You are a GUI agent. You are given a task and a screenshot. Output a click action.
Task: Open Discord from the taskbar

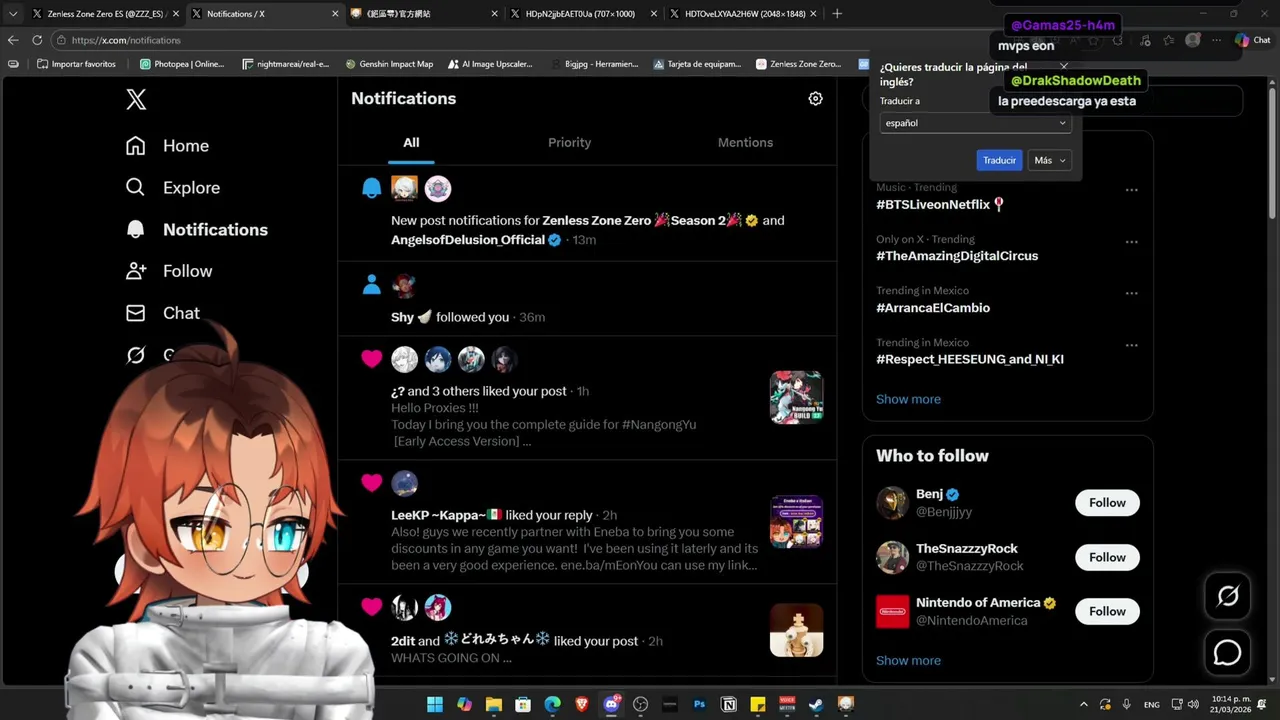click(x=611, y=704)
